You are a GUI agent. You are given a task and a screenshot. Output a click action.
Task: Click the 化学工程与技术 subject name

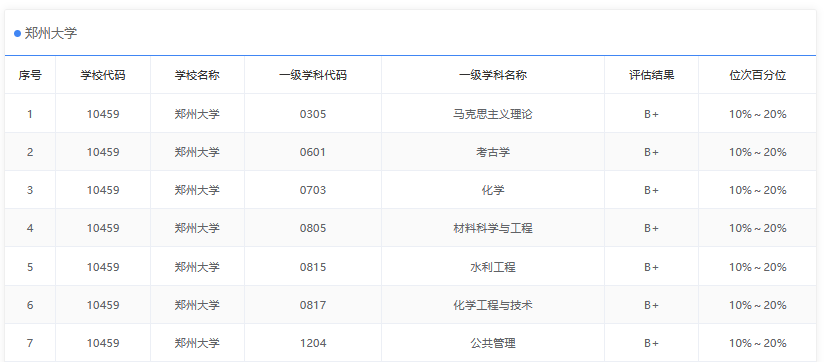[x=493, y=305]
